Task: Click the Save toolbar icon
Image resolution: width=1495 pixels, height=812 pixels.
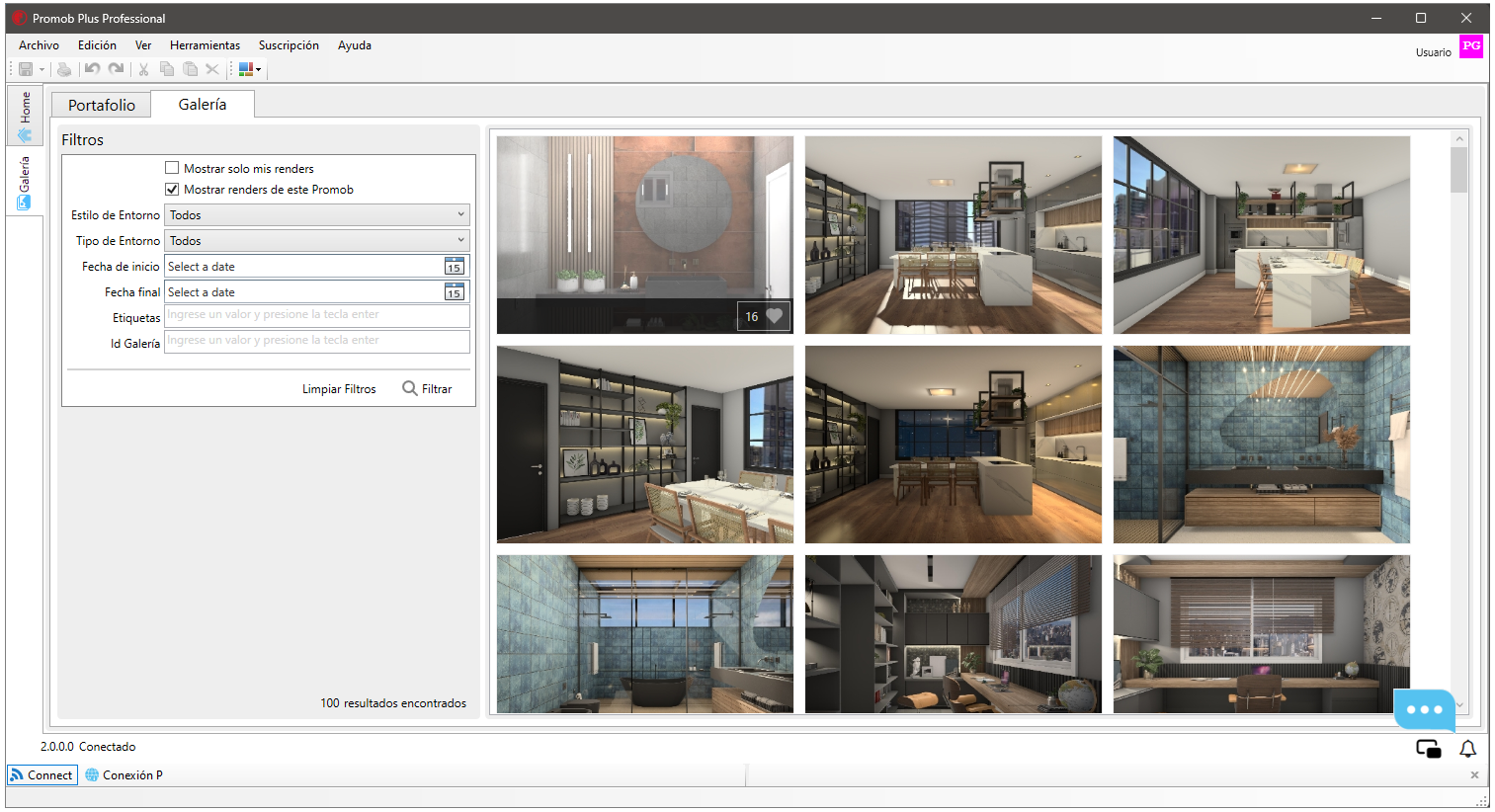Action: click(26, 69)
